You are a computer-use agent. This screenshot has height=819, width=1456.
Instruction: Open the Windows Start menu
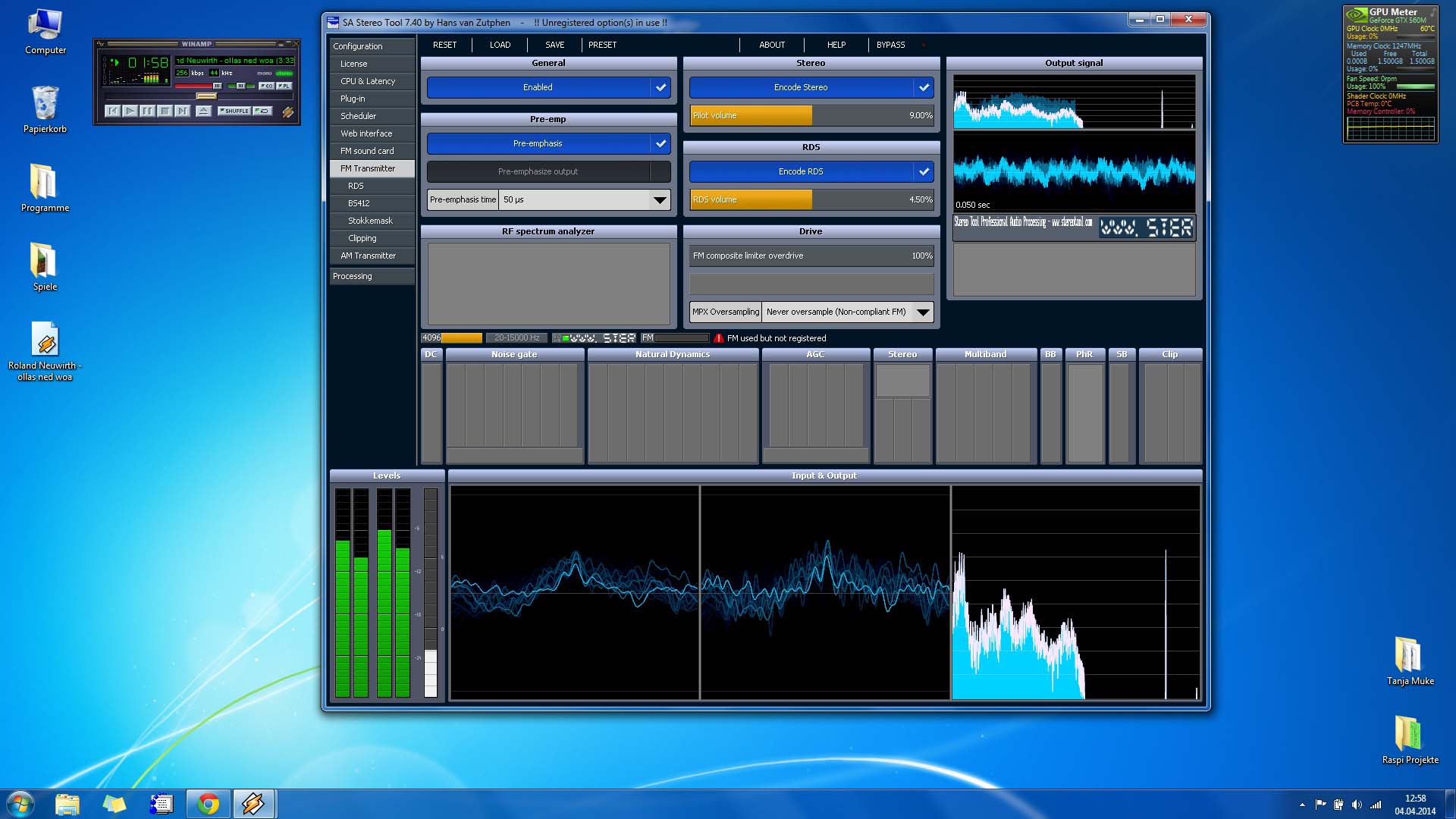(x=20, y=804)
